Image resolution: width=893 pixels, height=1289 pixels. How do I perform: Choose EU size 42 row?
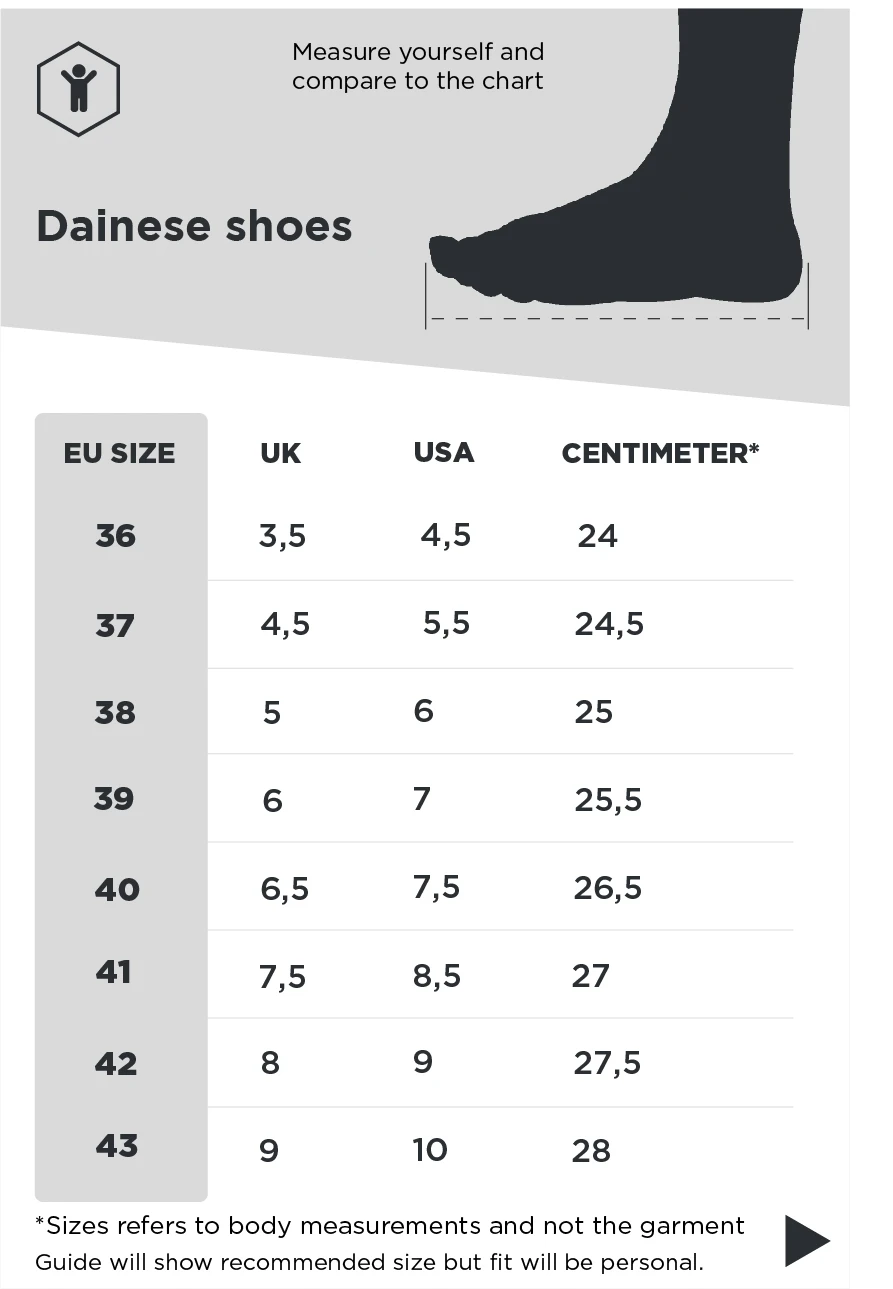coord(116,1063)
